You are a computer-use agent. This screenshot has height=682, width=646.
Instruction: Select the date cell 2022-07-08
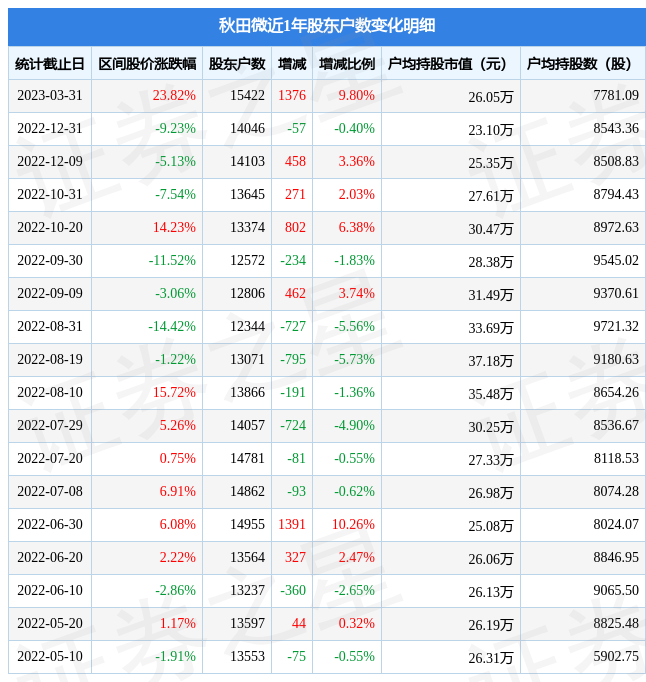pos(50,492)
